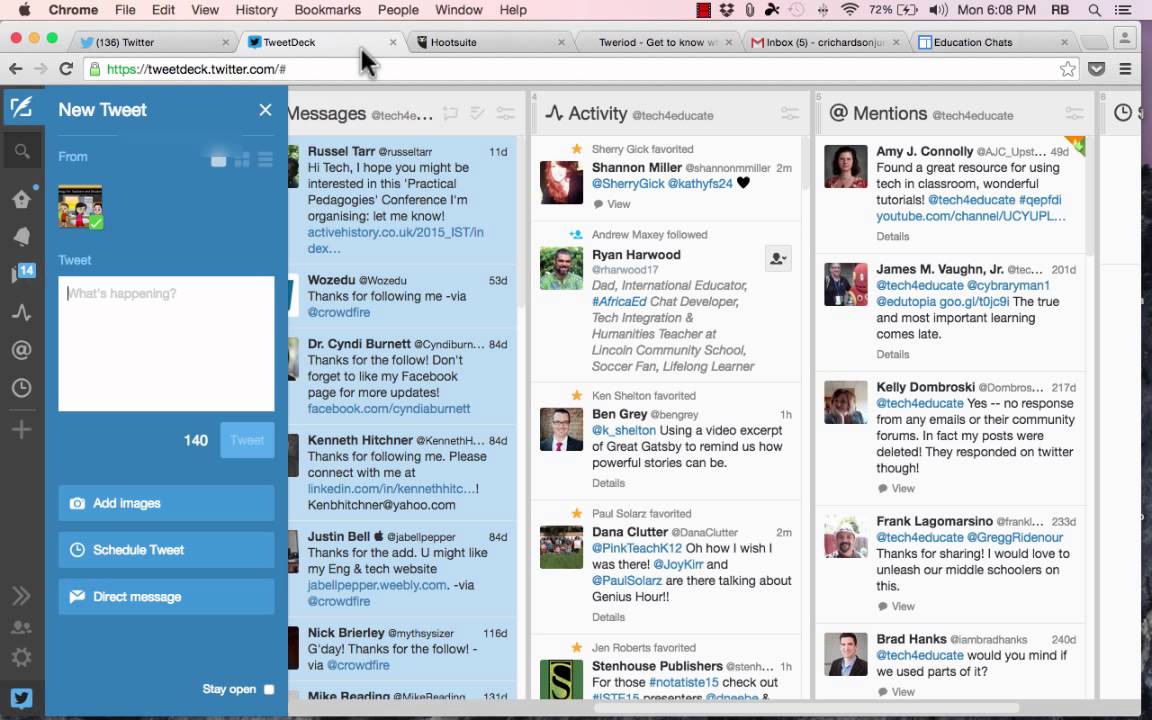The width and height of the screenshot is (1152, 720).
Task: Open the Apple menu
Action: (24, 10)
